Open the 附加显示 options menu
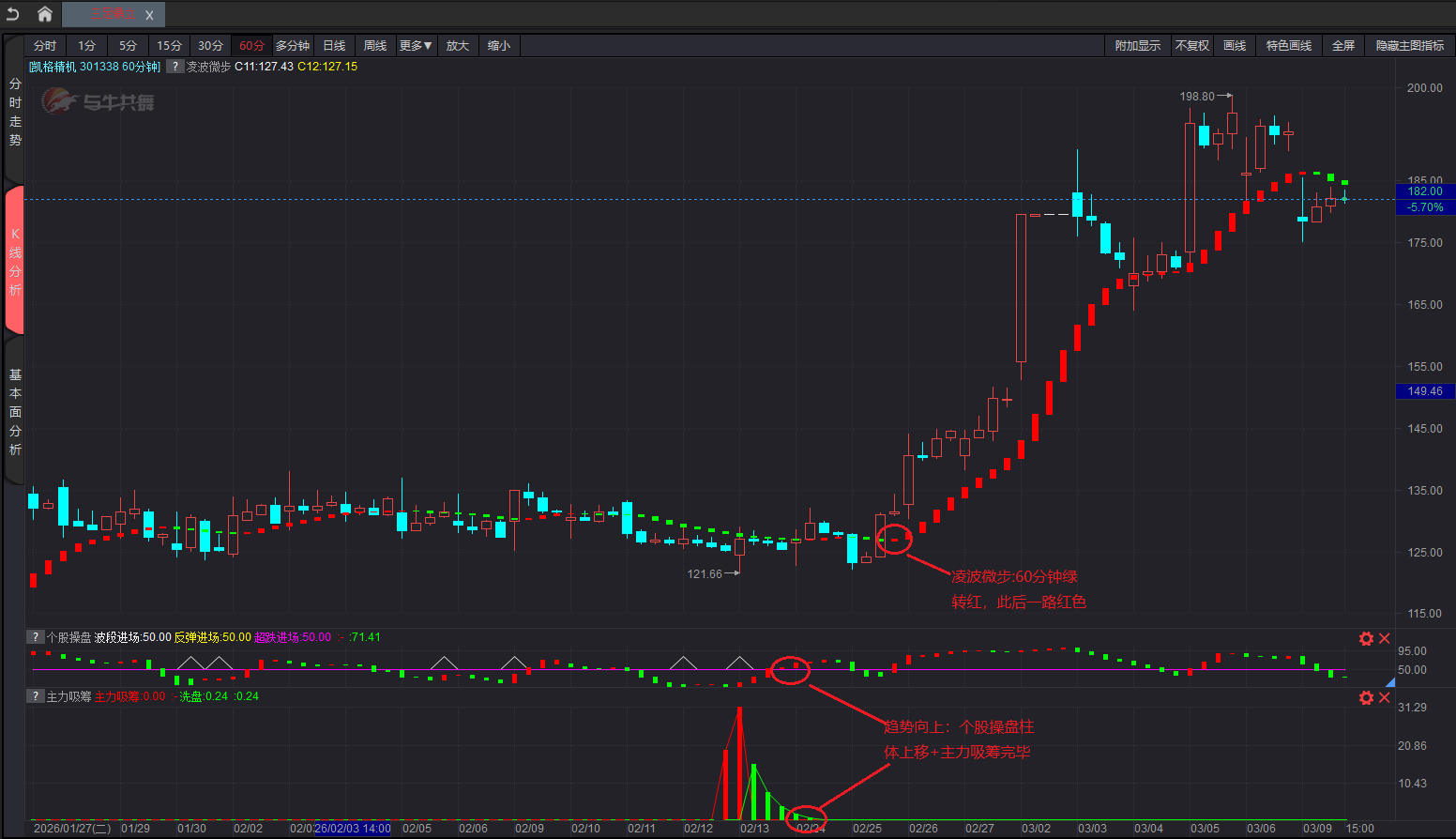The height and width of the screenshot is (839, 1456). (x=1137, y=46)
